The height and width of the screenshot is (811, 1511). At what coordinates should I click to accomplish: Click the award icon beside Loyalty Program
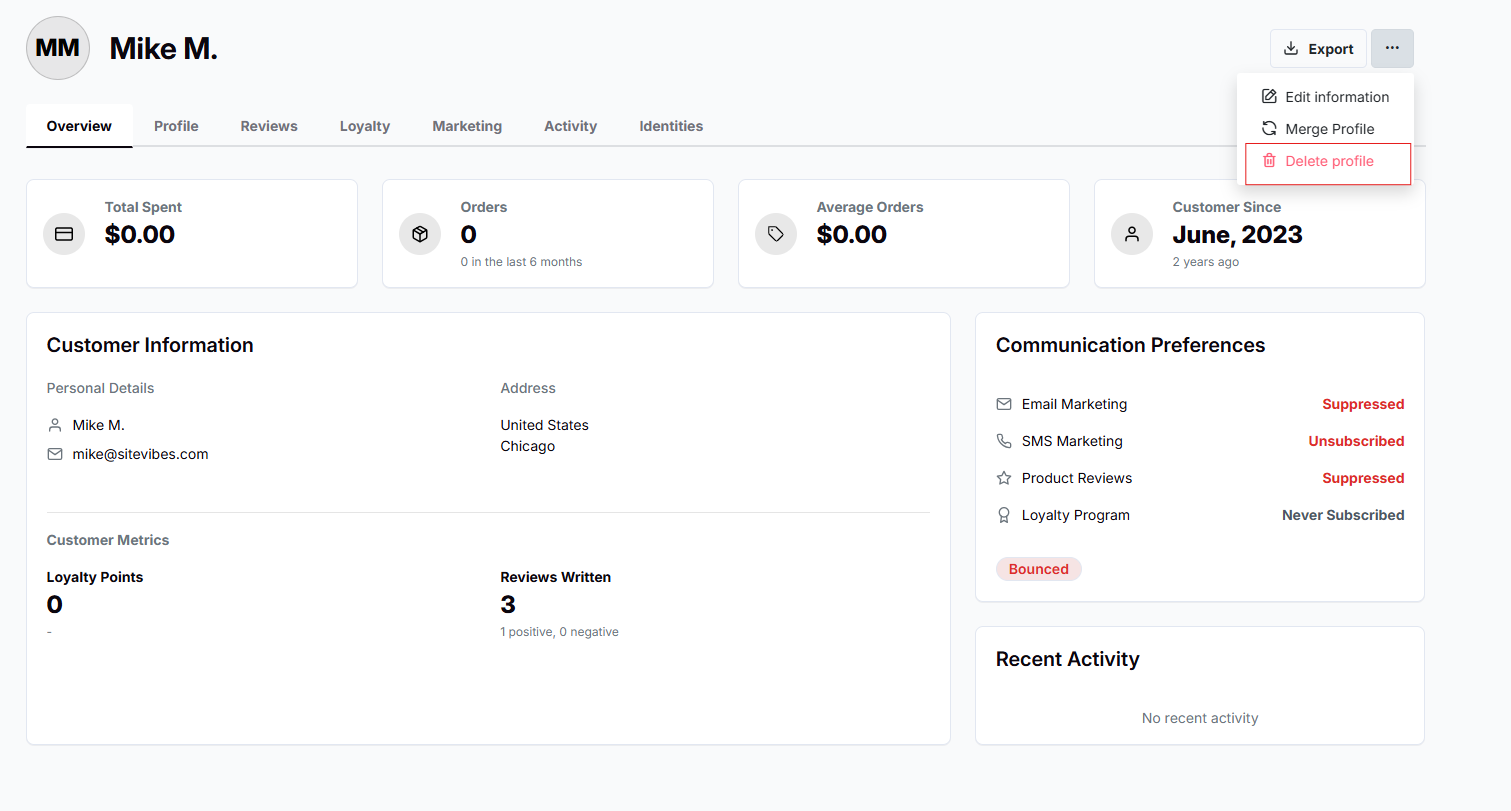click(1004, 515)
